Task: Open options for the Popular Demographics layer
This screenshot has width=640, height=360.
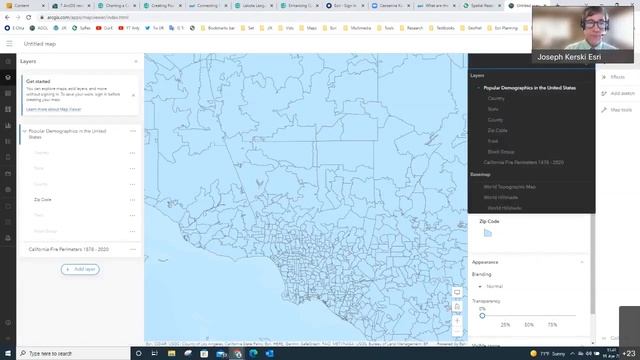Action: 133,131
